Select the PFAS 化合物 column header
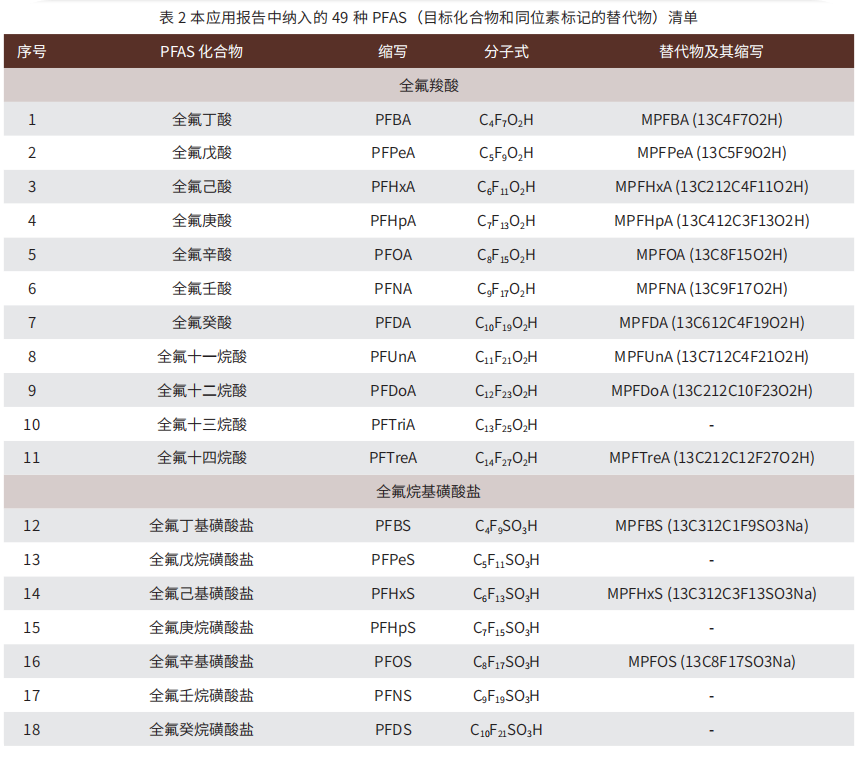 pyautogui.click(x=201, y=52)
